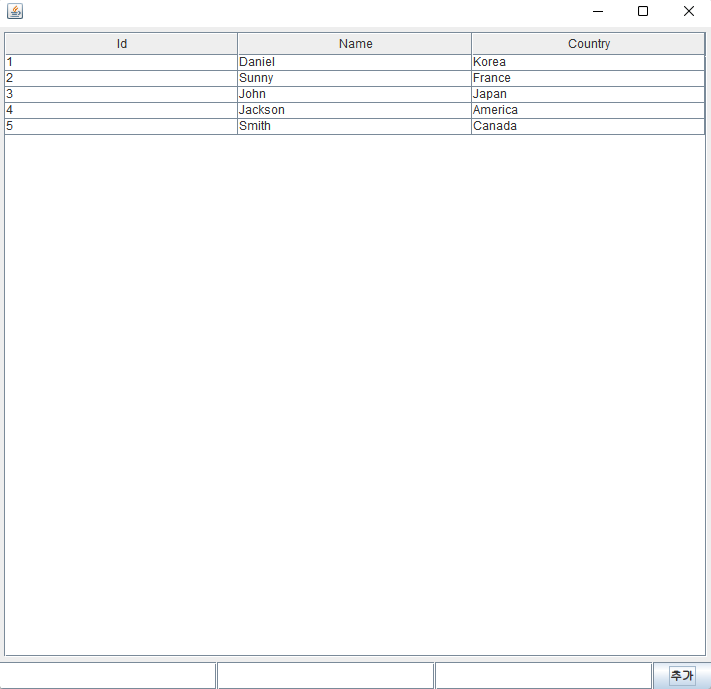Select the cell with name Jackson
Screen dimensions: 711x689
click(x=355, y=110)
